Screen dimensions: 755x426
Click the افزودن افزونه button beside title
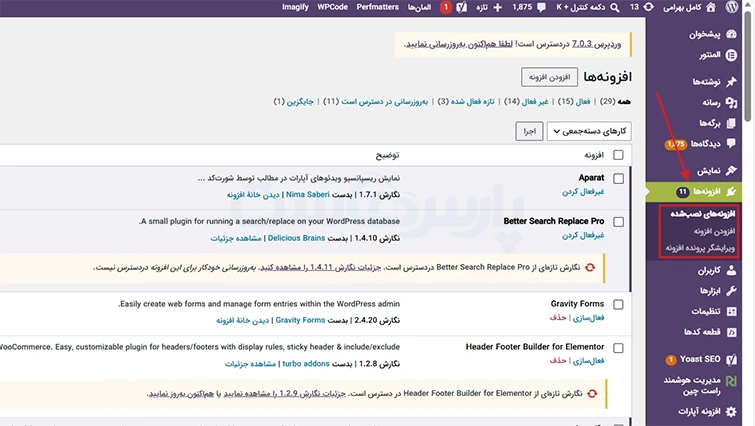549,77
